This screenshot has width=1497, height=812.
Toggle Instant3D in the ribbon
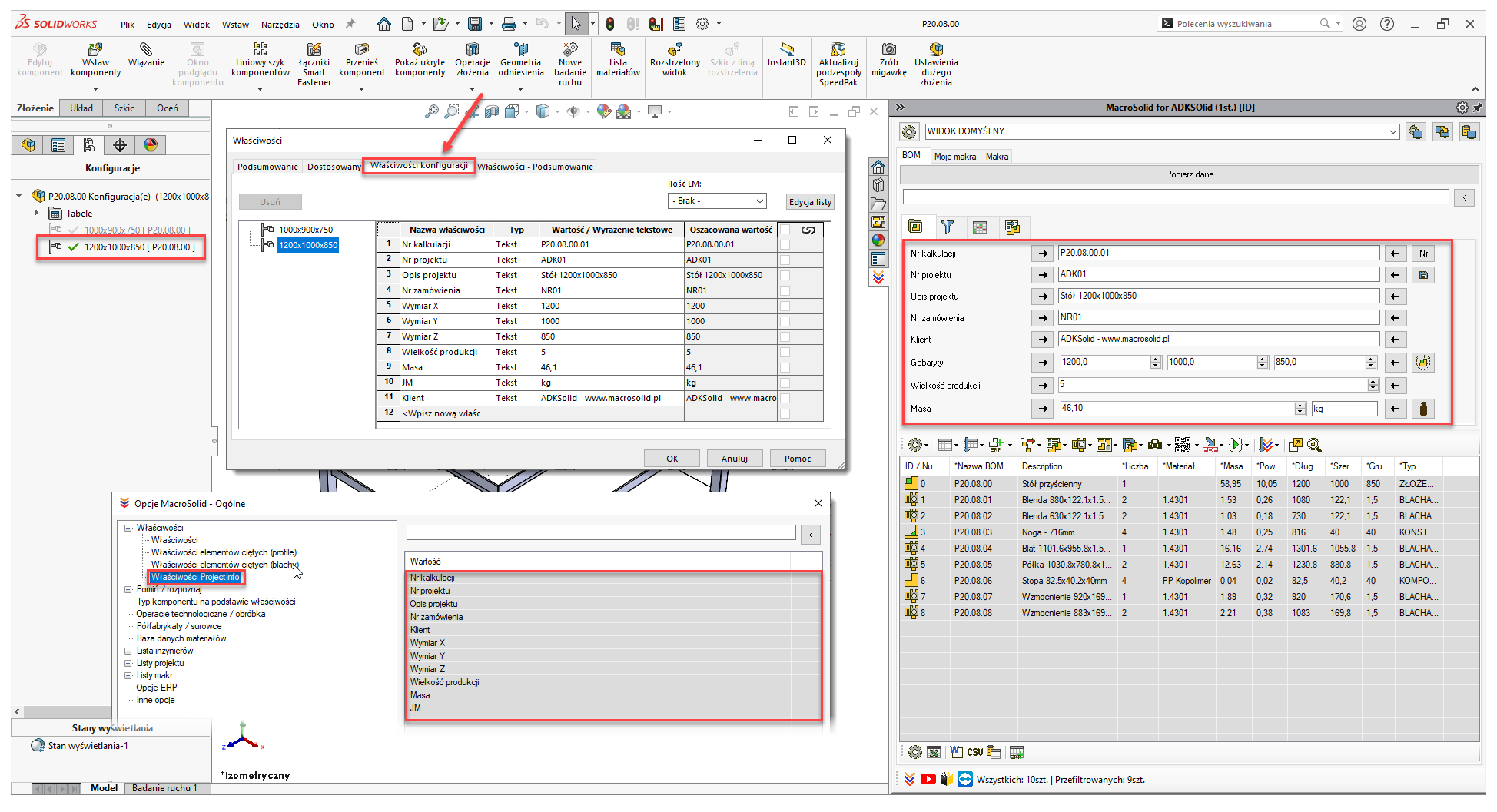786,55
